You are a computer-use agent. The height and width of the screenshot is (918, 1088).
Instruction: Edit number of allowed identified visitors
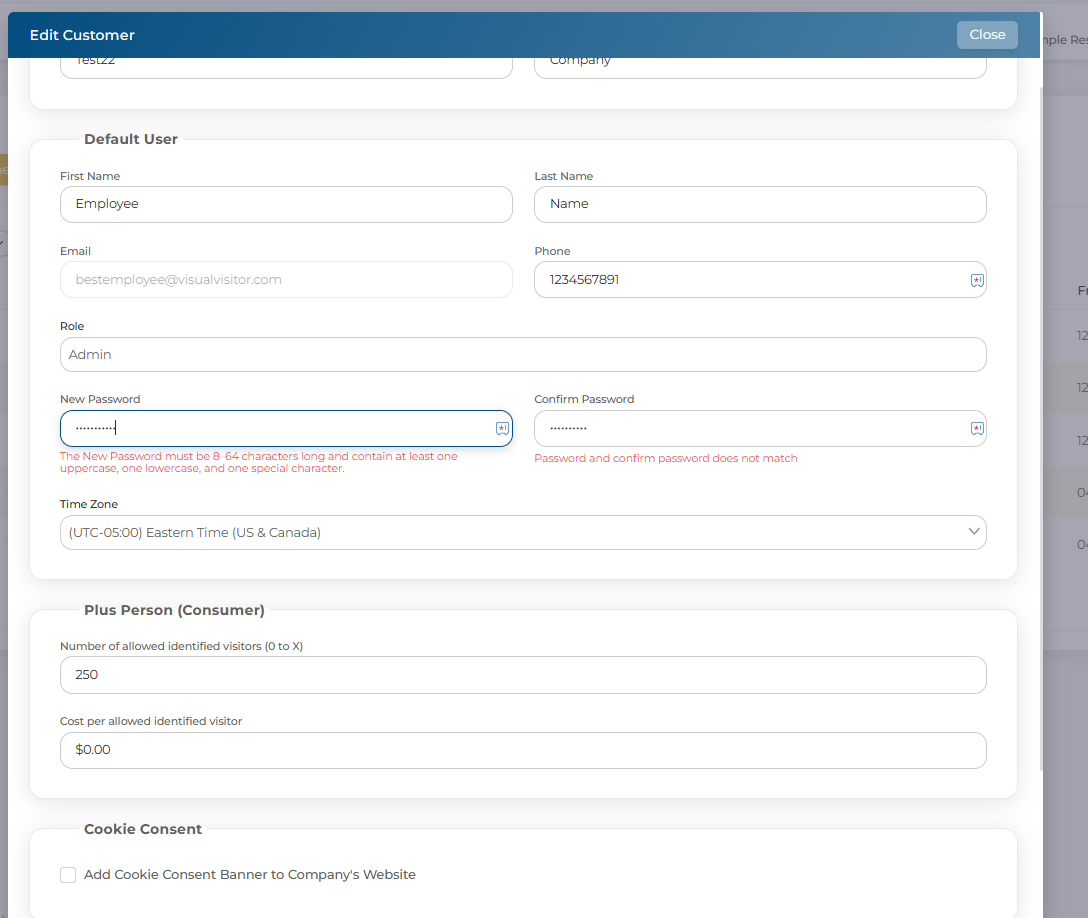[x=523, y=675]
